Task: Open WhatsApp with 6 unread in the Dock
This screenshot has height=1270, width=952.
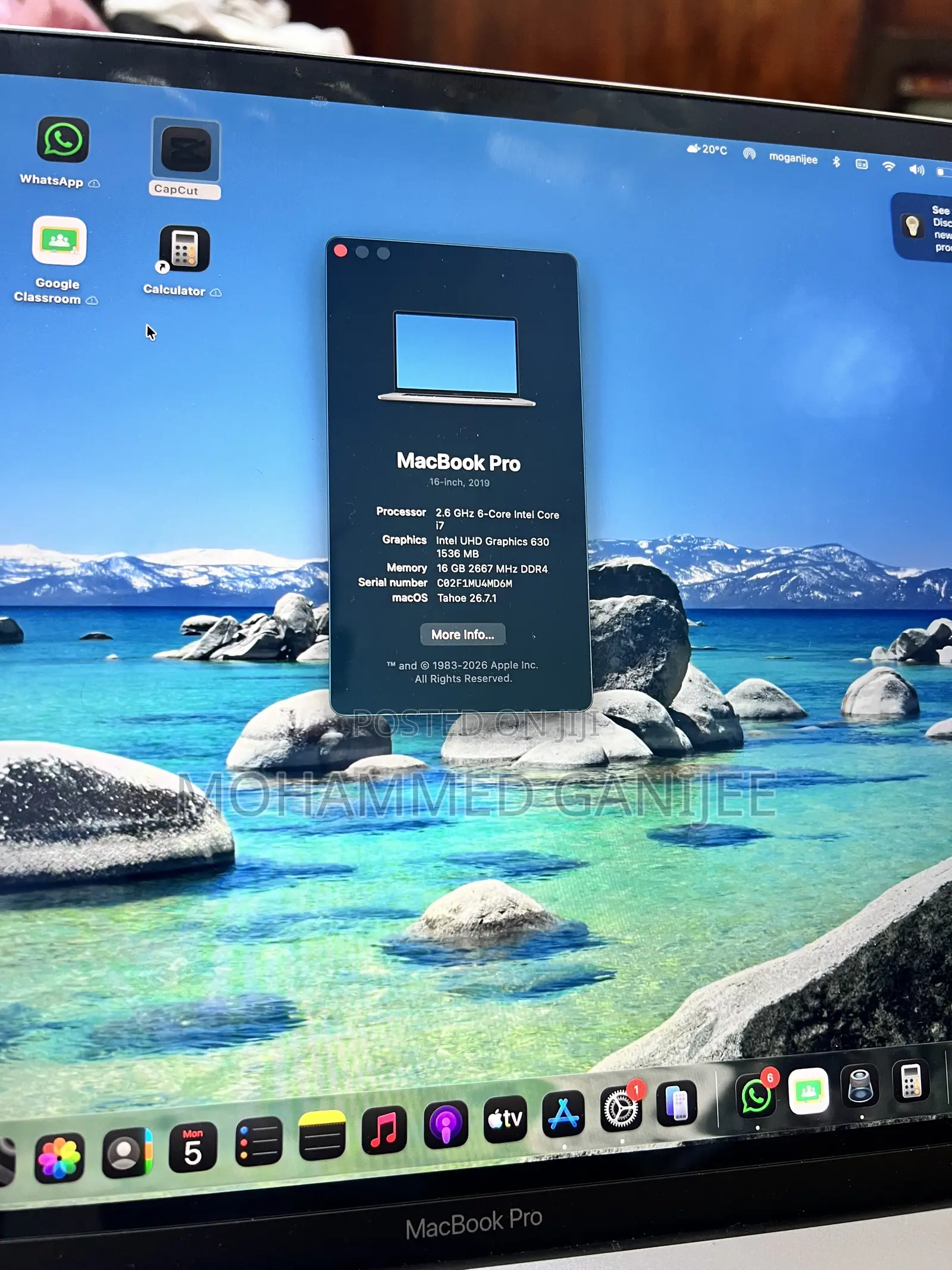Action: 756,1095
